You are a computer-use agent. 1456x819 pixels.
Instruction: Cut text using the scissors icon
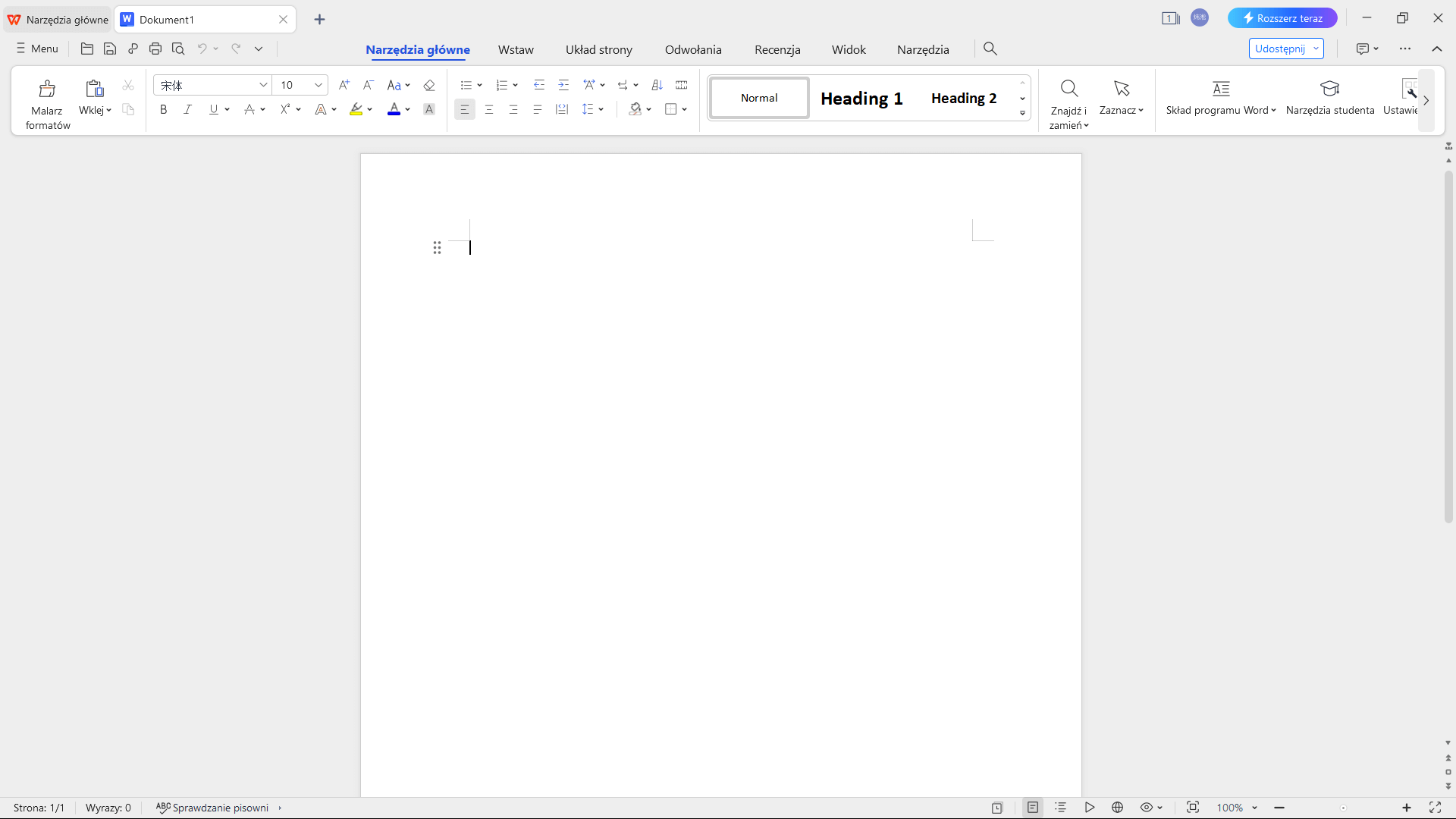click(128, 85)
